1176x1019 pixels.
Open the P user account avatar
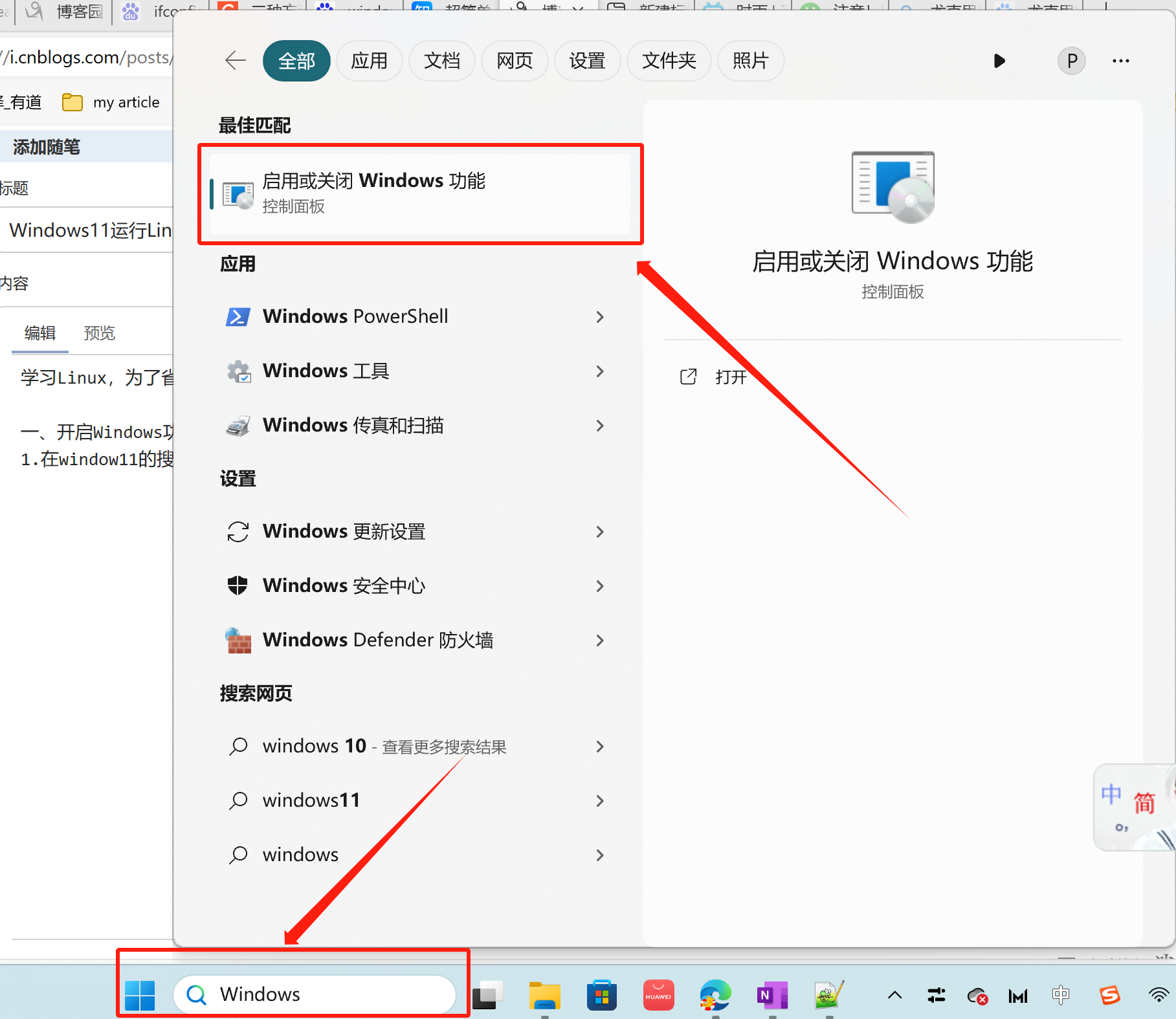(1072, 61)
